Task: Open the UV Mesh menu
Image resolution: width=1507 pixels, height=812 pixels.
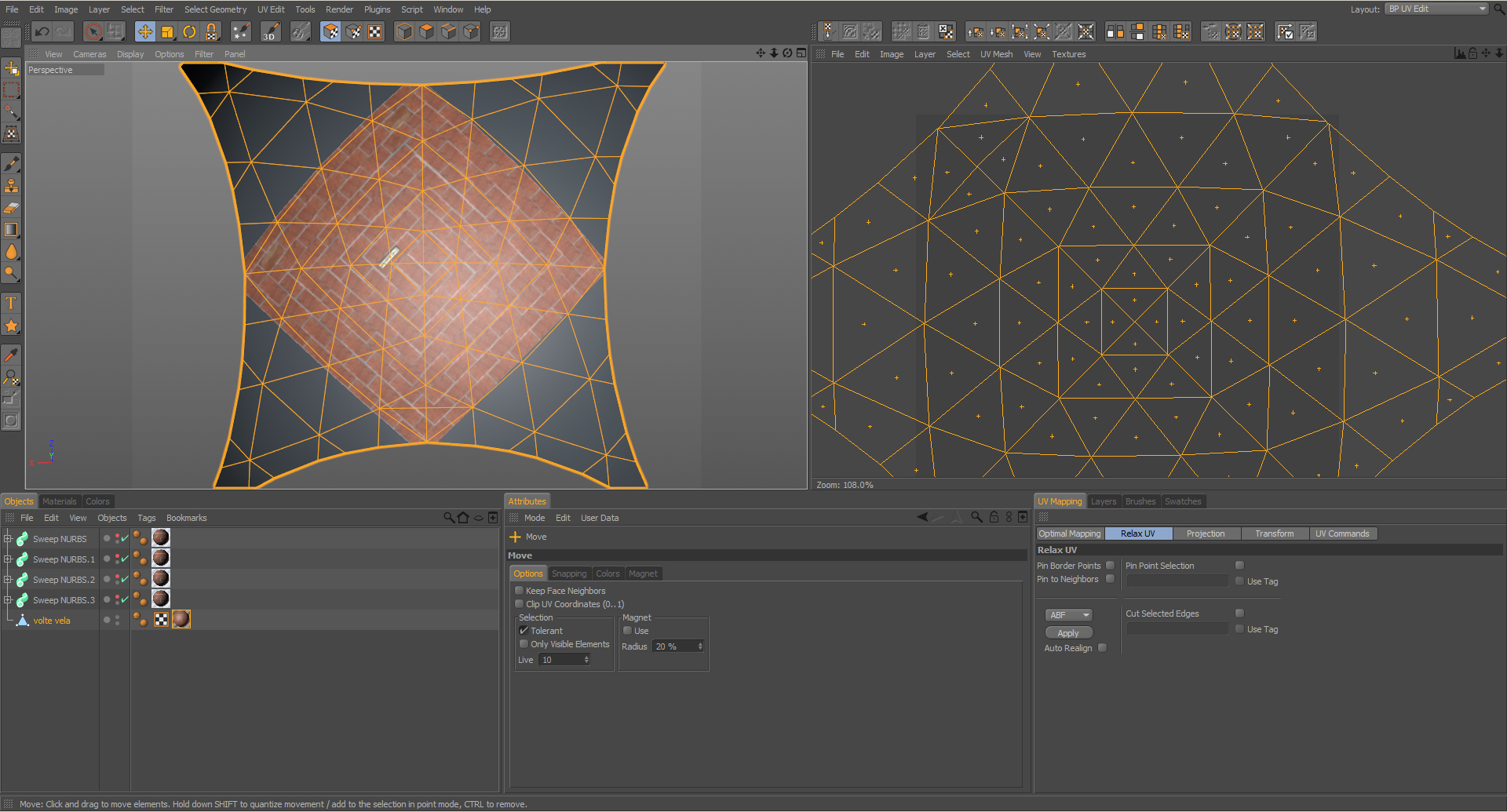Action: [995, 54]
